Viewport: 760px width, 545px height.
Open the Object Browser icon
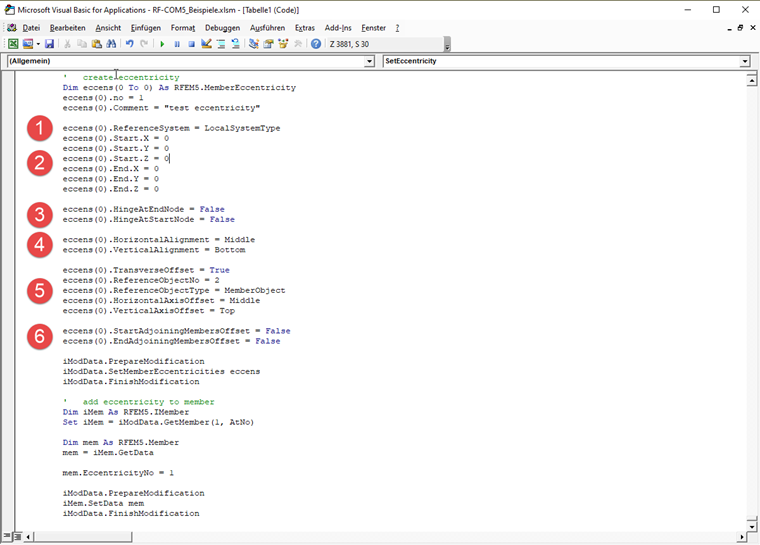[x=283, y=44]
